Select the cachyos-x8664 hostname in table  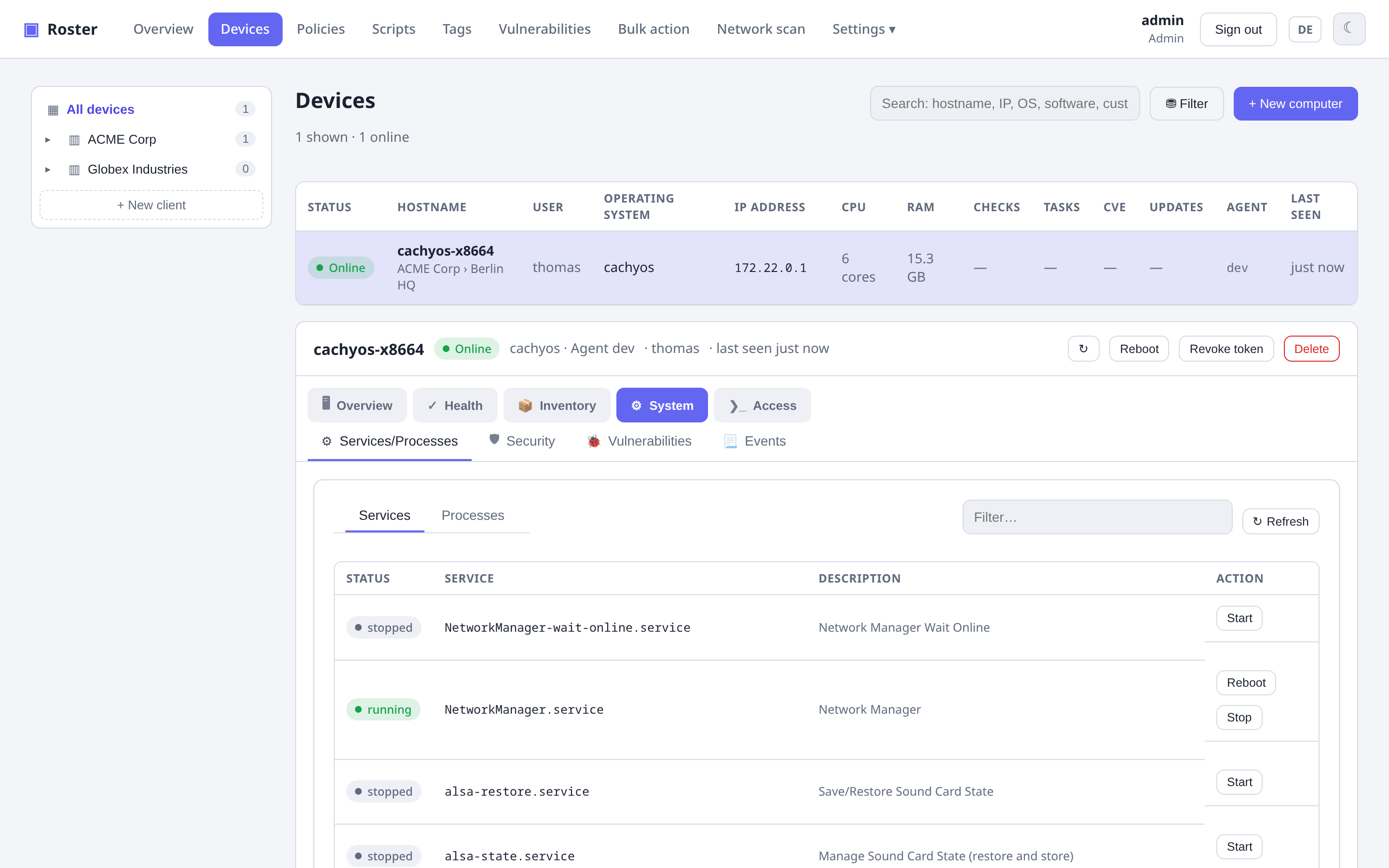(x=446, y=251)
